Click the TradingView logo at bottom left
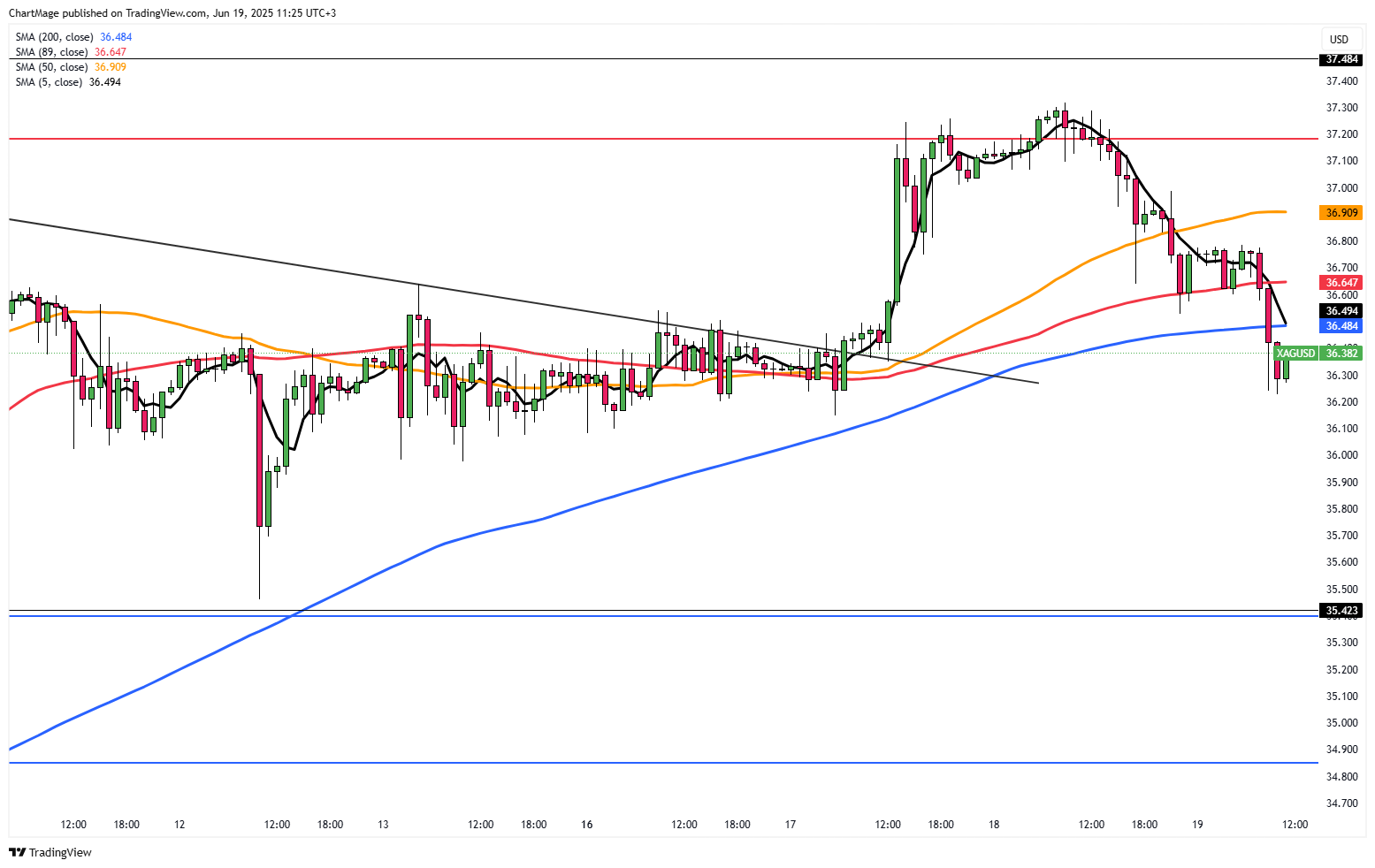 pos(50,852)
